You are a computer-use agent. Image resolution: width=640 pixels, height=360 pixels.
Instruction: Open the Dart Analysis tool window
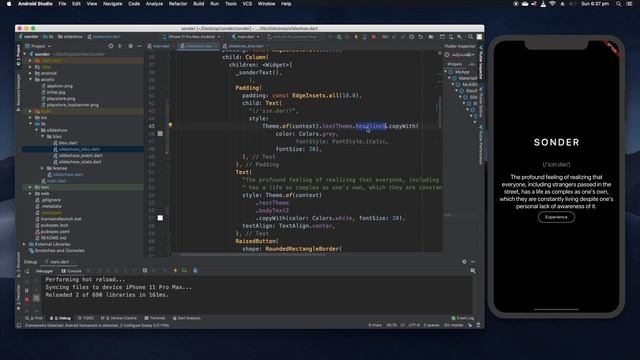[187, 318]
